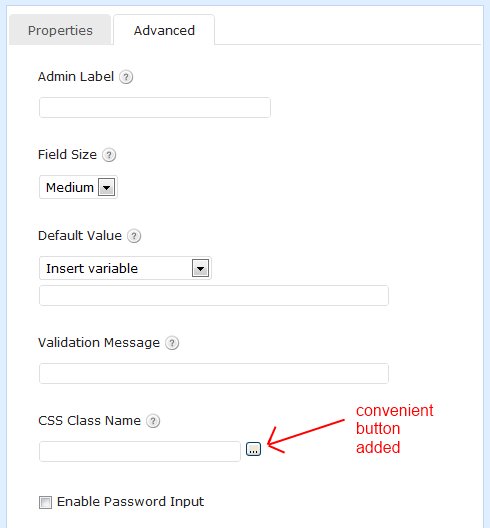Enable the Password Input checkbox
This screenshot has height=528, width=490.
(x=45, y=502)
